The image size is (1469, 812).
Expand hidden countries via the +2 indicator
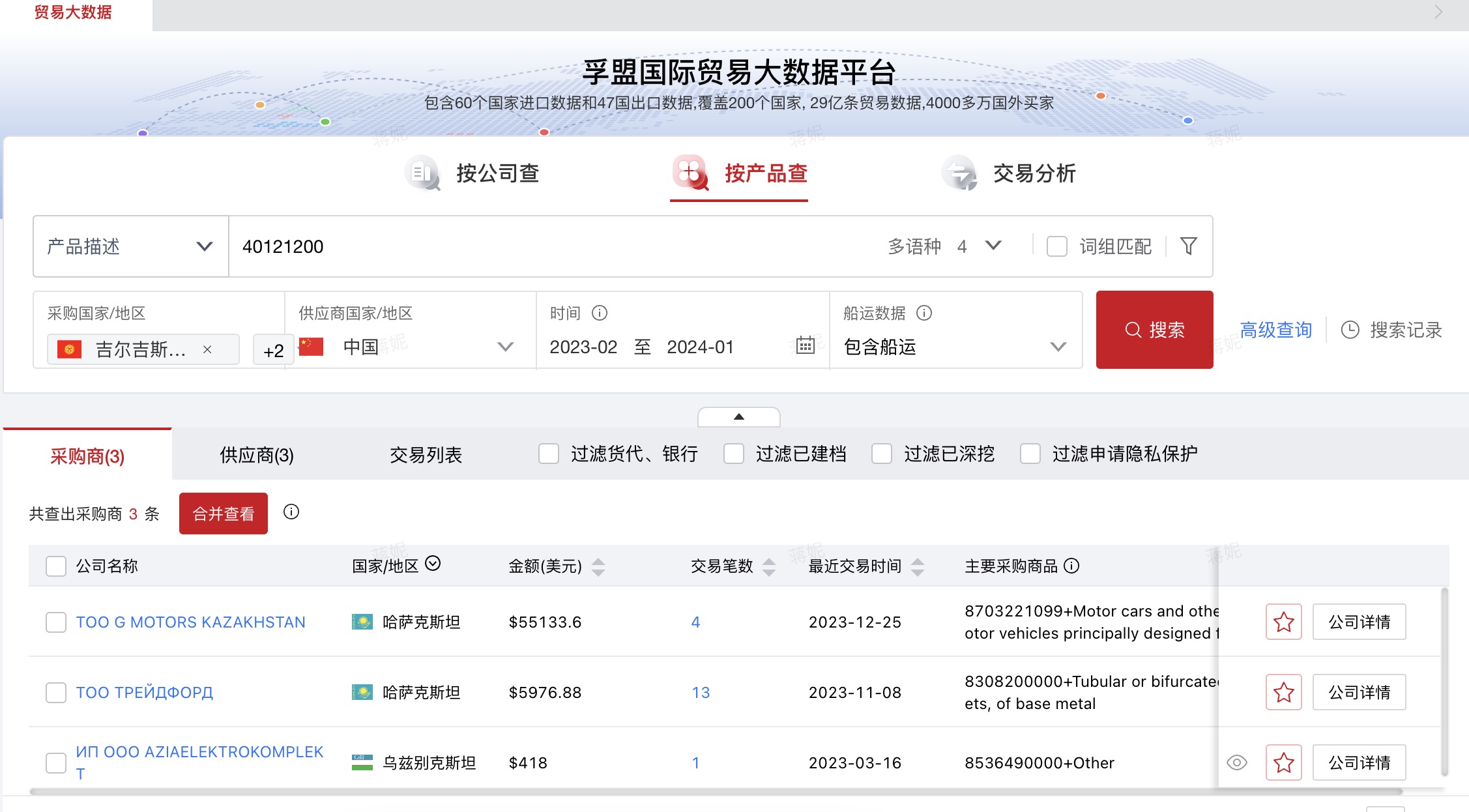click(x=274, y=349)
